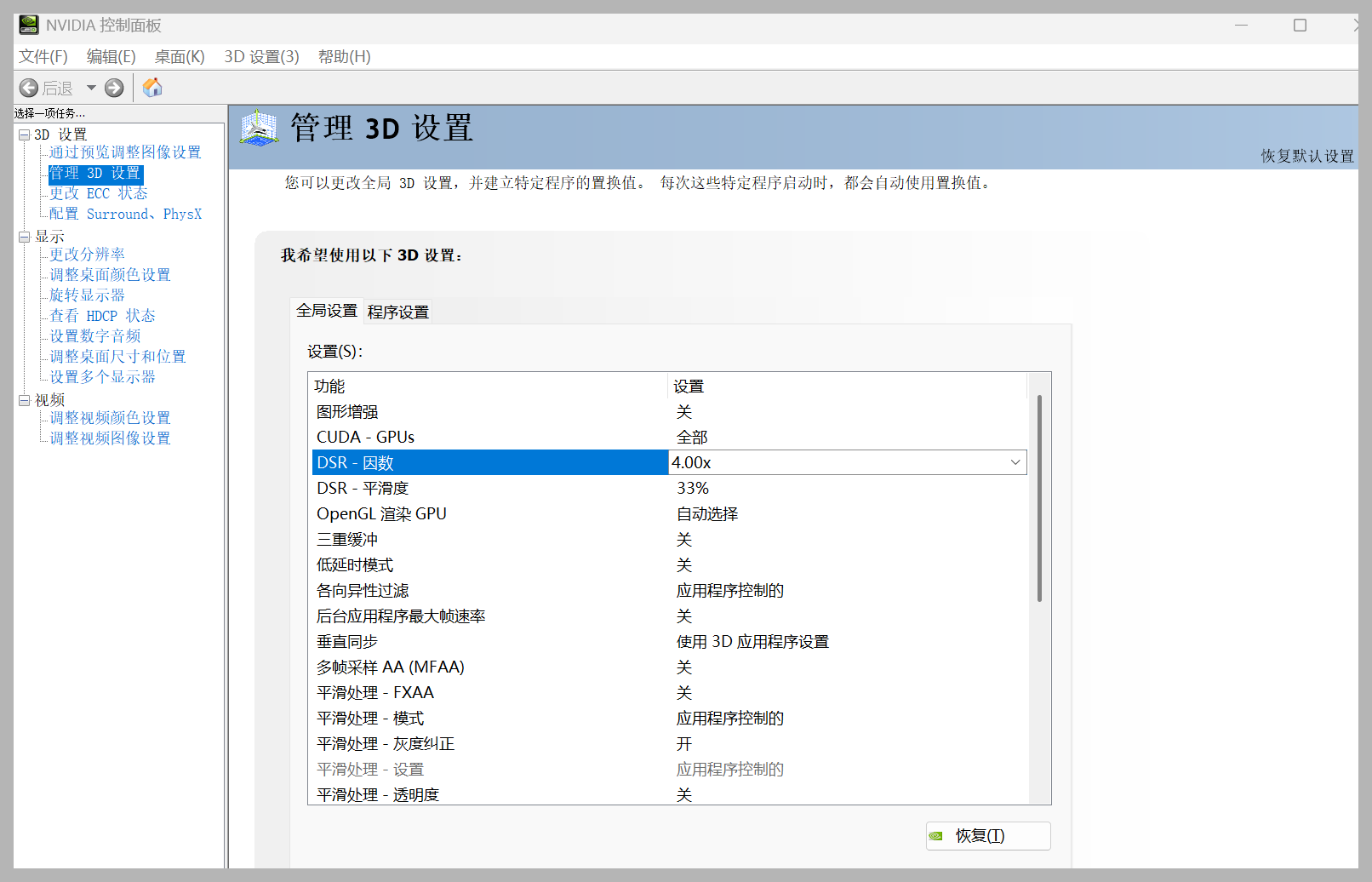The width and height of the screenshot is (1372, 882).
Task: Select the 平滑处理 - FXAA row
Action: pos(669,692)
